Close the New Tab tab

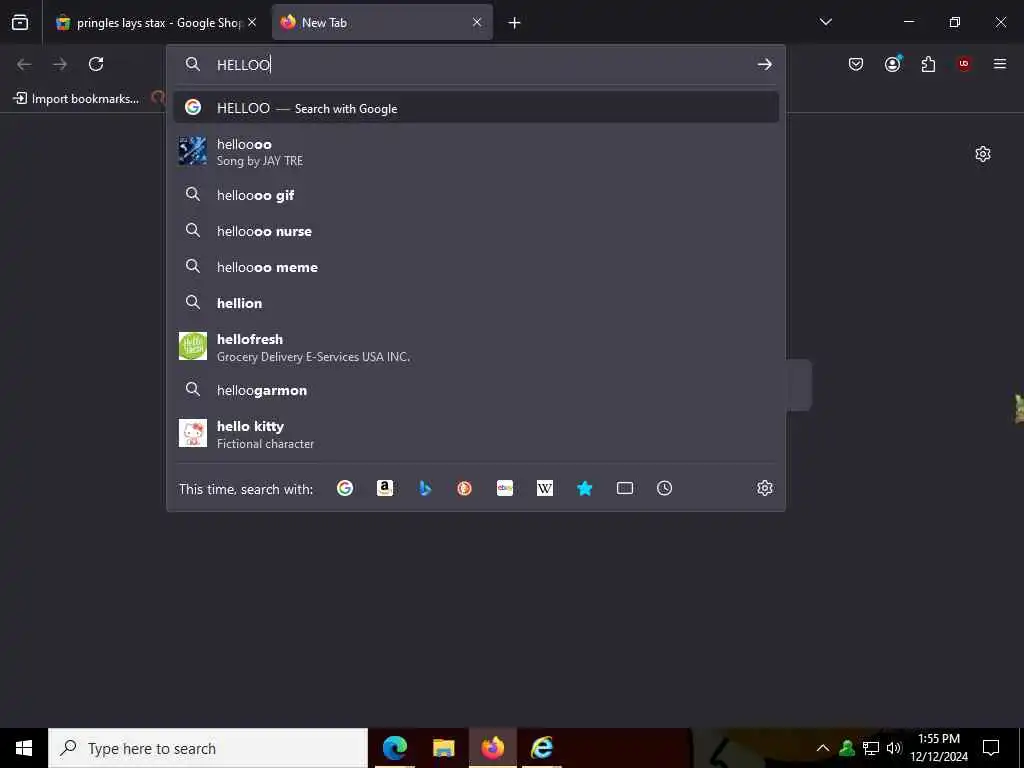coord(477,22)
